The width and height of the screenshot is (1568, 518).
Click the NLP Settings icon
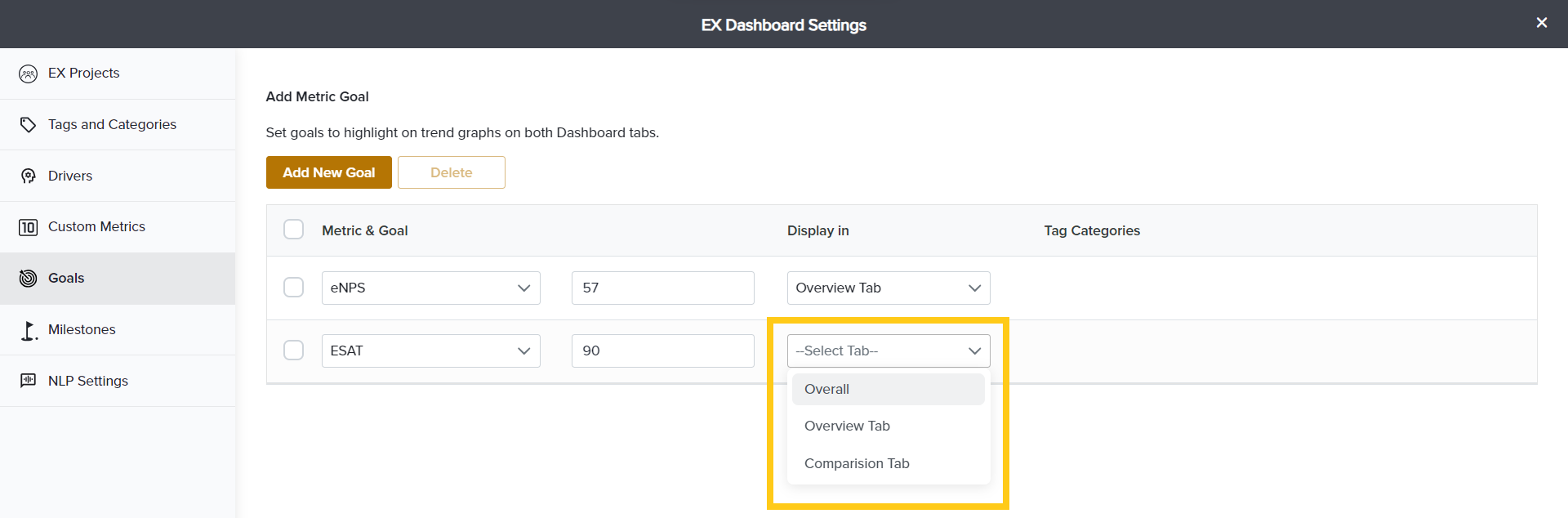pos(28,381)
